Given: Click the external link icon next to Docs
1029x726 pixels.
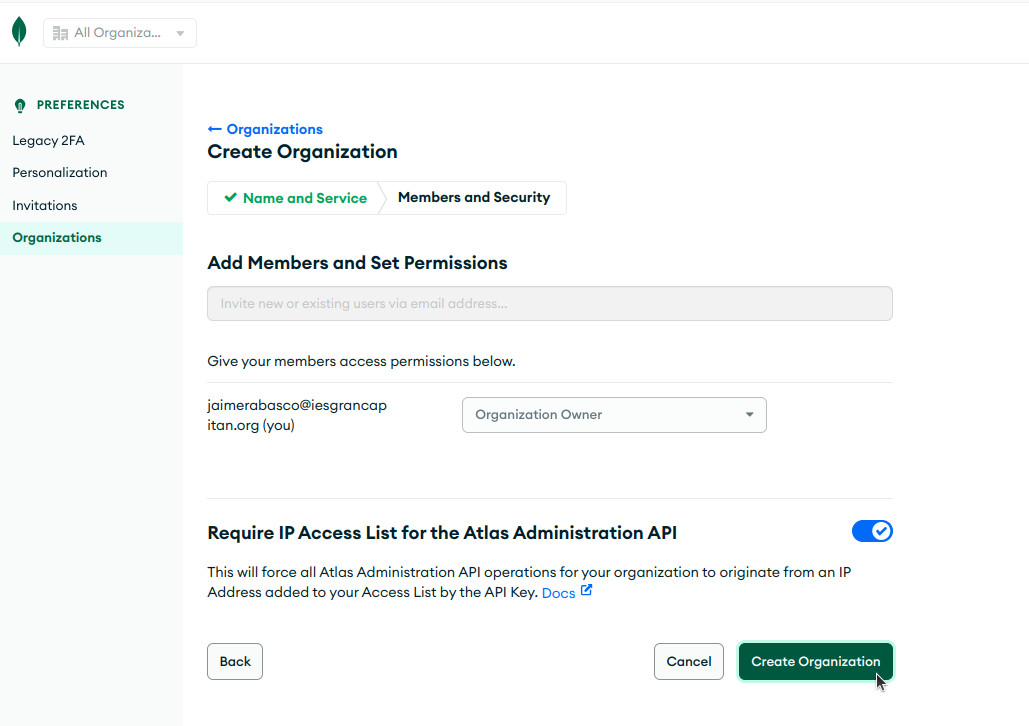Looking at the screenshot, I should click(x=587, y=591).
